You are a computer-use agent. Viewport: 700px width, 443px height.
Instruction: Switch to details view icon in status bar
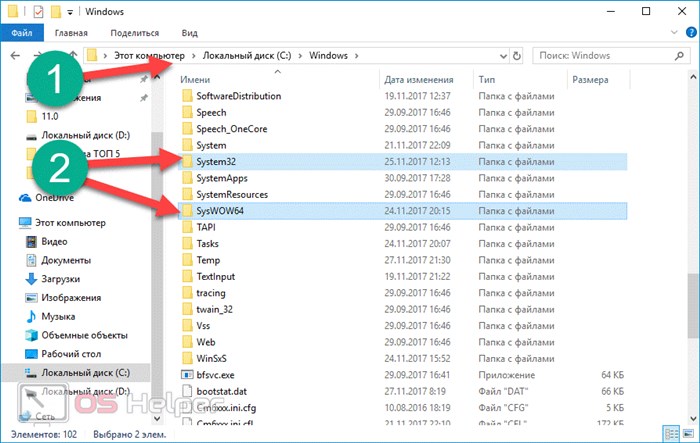pos(671,434)
